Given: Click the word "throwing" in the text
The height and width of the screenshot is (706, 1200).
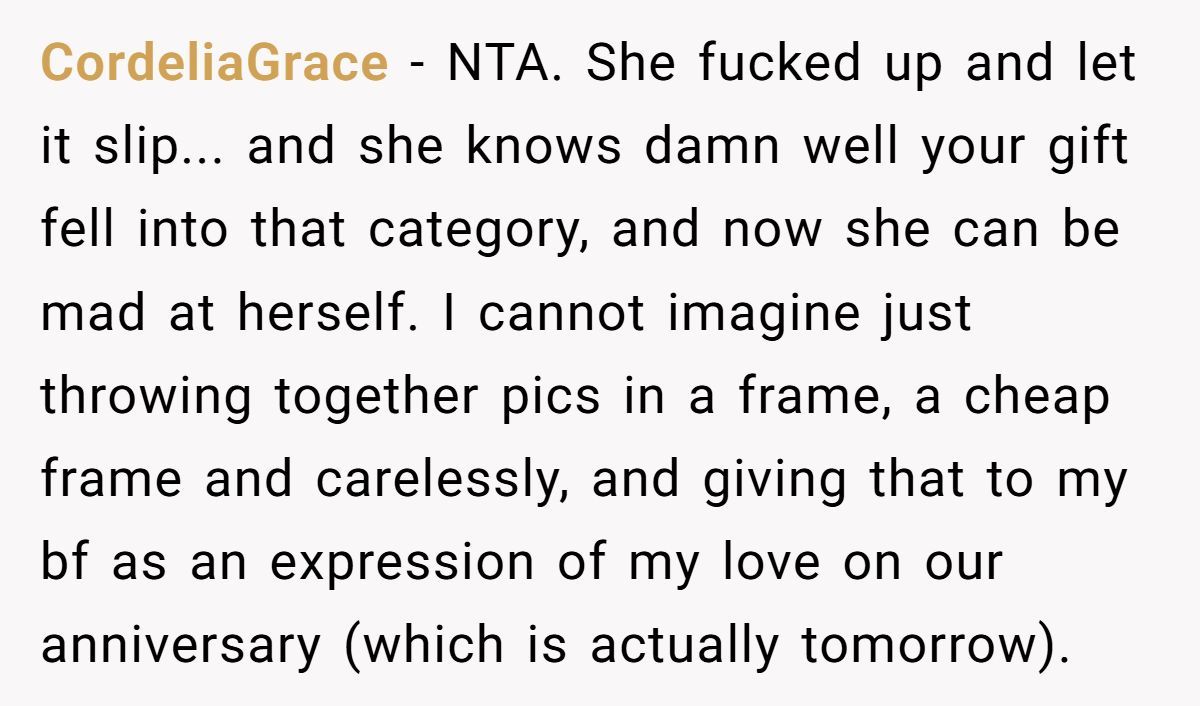Looking at the screenshot, I should [146, 397].
